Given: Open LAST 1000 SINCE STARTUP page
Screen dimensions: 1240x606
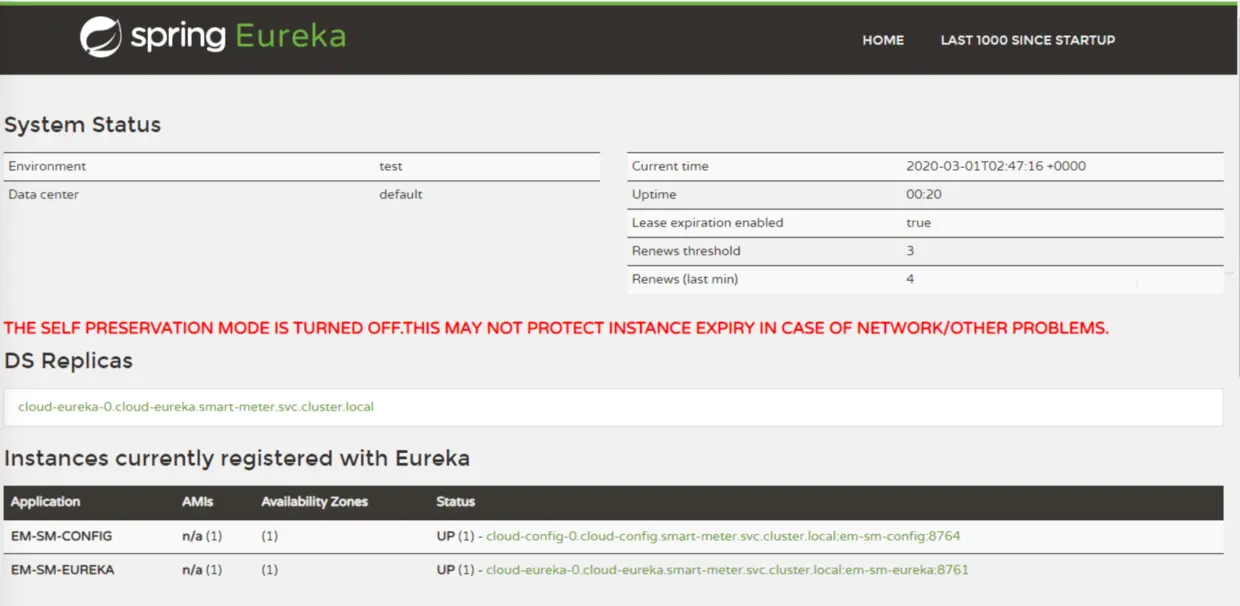Looking at the screenshot, I should 1028,40.
